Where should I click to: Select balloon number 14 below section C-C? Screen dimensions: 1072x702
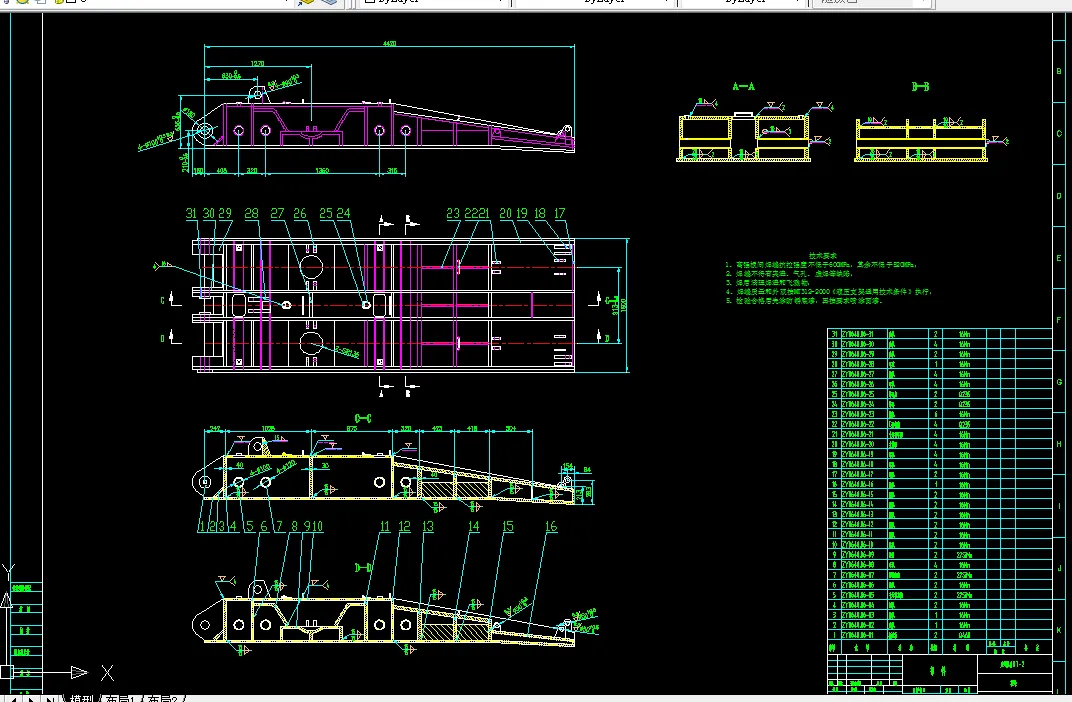[474, 526]
